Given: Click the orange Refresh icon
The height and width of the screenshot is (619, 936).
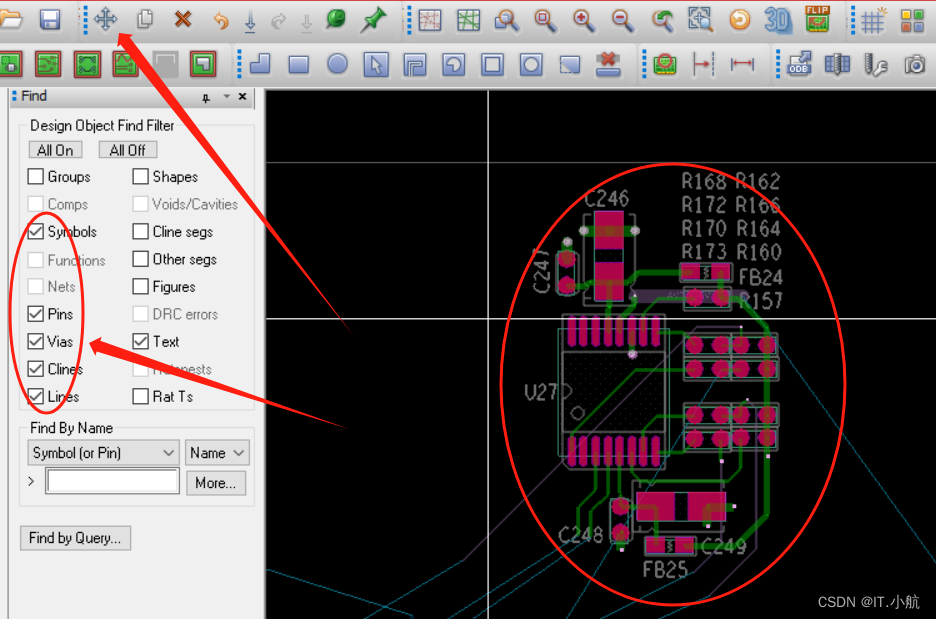Looking at the screenshot, I should click(740, 20).
